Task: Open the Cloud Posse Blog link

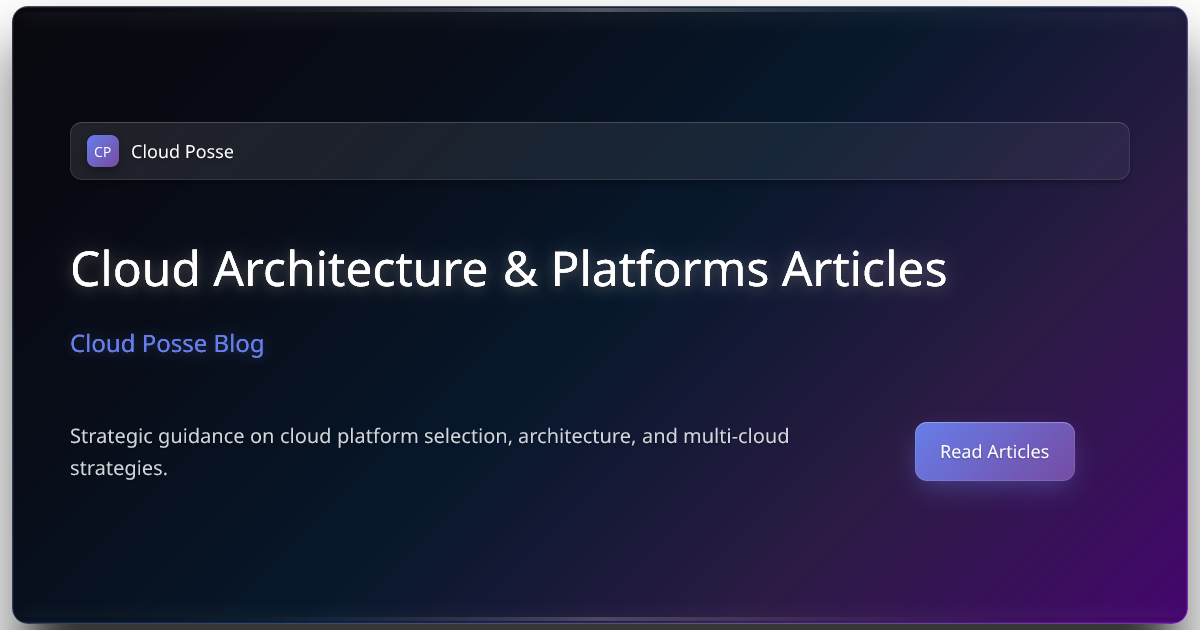Action: [167, 344]
